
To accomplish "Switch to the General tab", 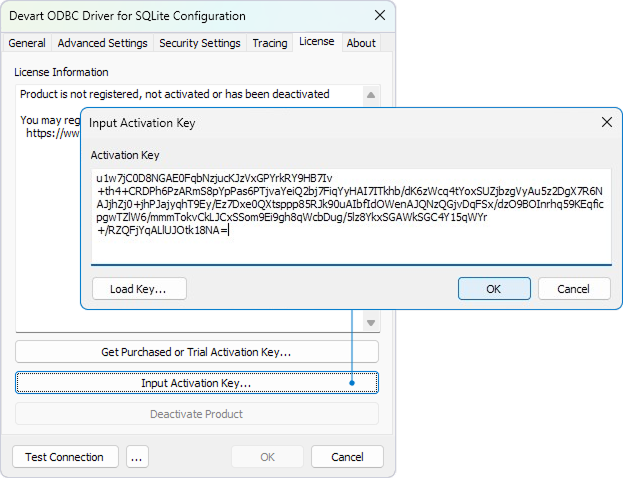I will tap(27, 43).
